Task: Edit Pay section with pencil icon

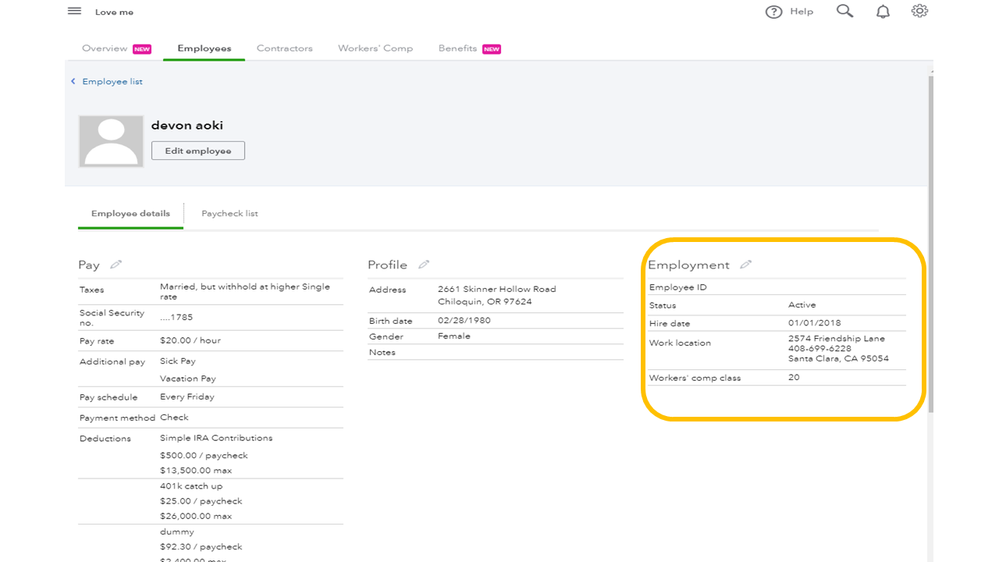Action: pos(116,265)
